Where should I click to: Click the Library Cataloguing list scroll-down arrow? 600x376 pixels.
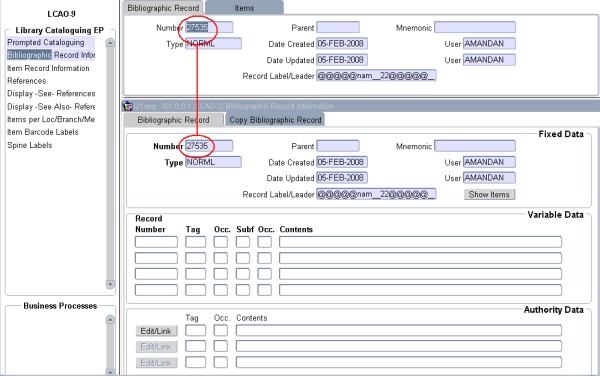[110, 284]
